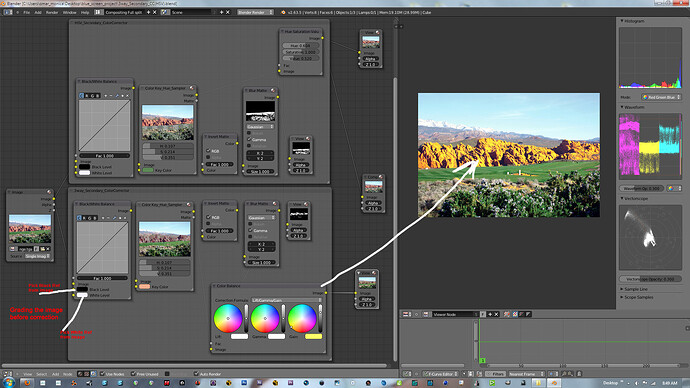The image size is (690, 388).
Task: Click the Filters button in graph editor header
Action: [495, 374]
